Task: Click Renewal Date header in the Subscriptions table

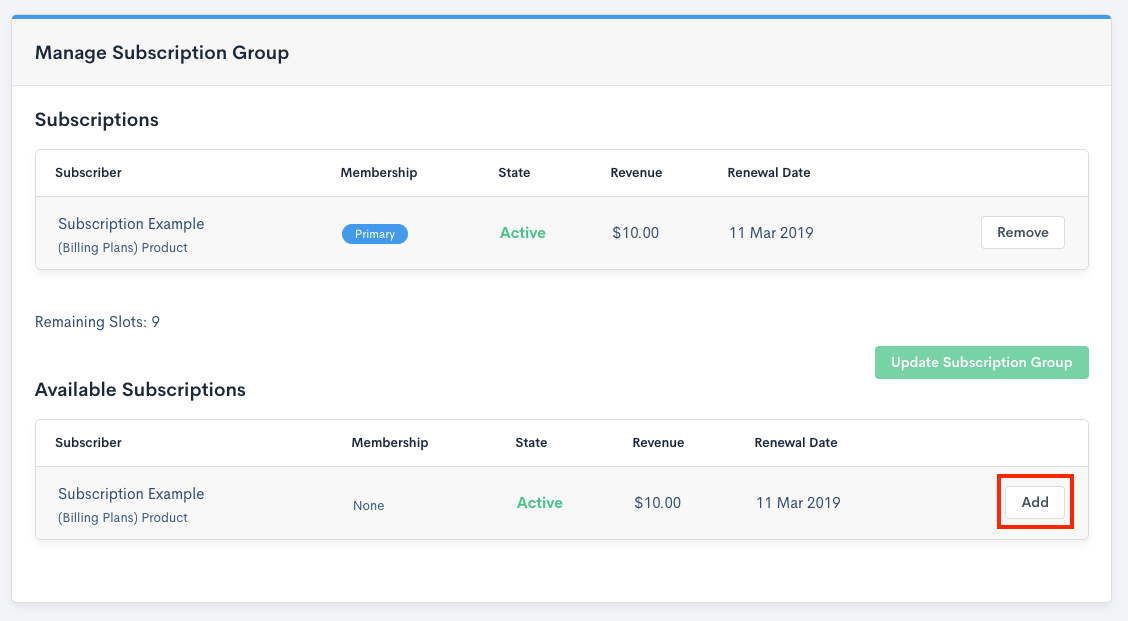Action: [x=768, y=172]
